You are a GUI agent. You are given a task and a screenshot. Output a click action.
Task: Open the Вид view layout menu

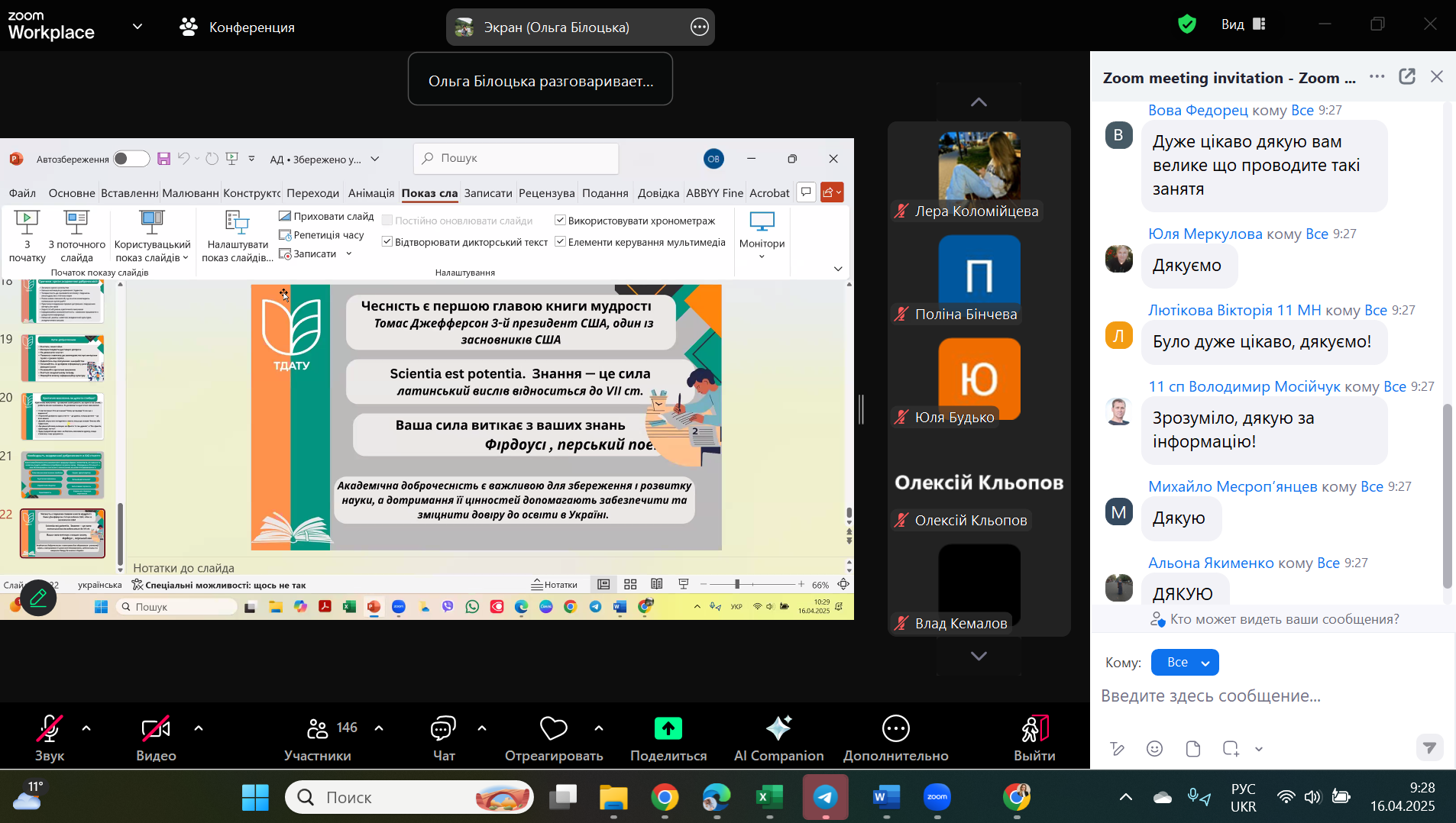(x=1243, y=24)
